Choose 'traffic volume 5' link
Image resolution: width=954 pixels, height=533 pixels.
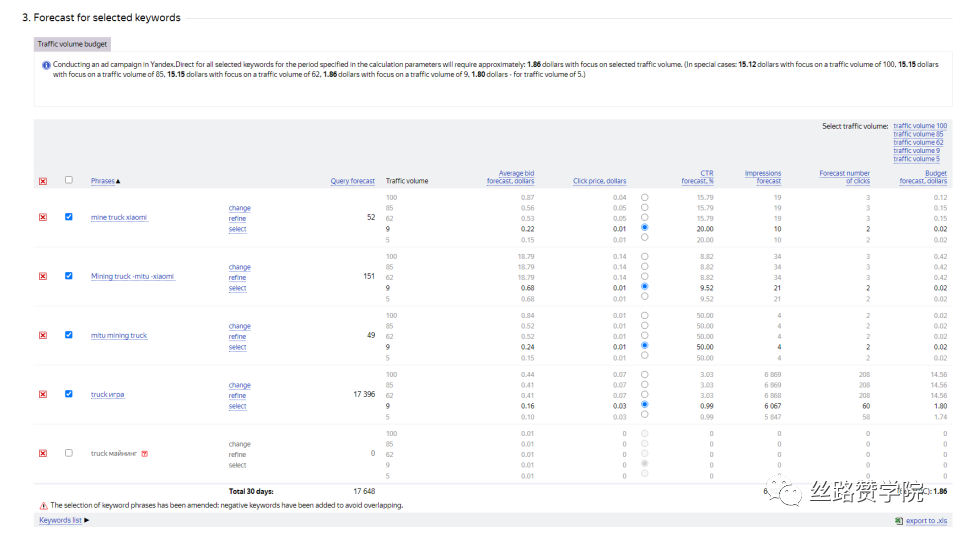(916, 159)
